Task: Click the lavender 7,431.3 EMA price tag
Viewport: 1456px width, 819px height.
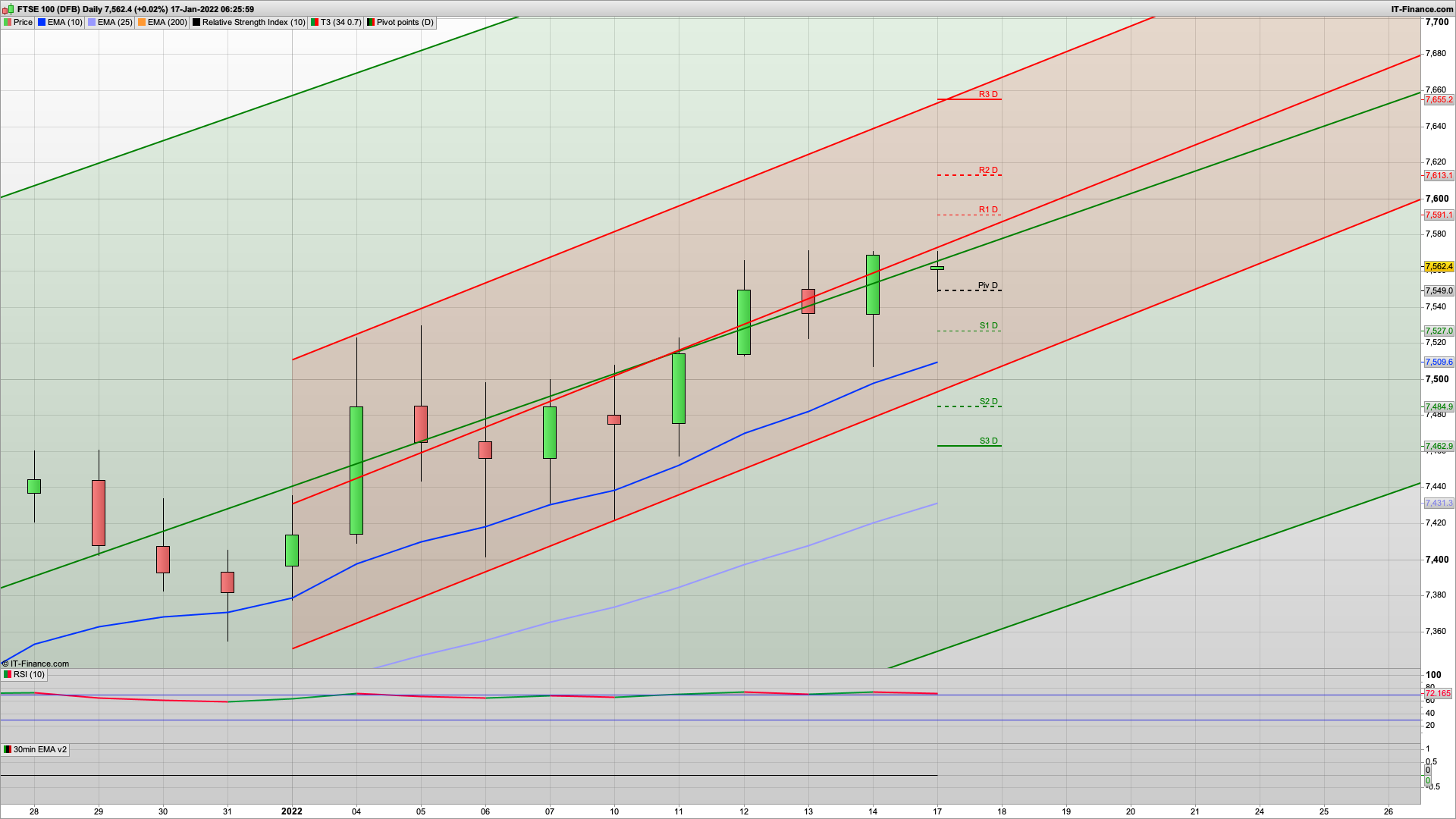Action: pyautogui.click(x=1439, y=503)
